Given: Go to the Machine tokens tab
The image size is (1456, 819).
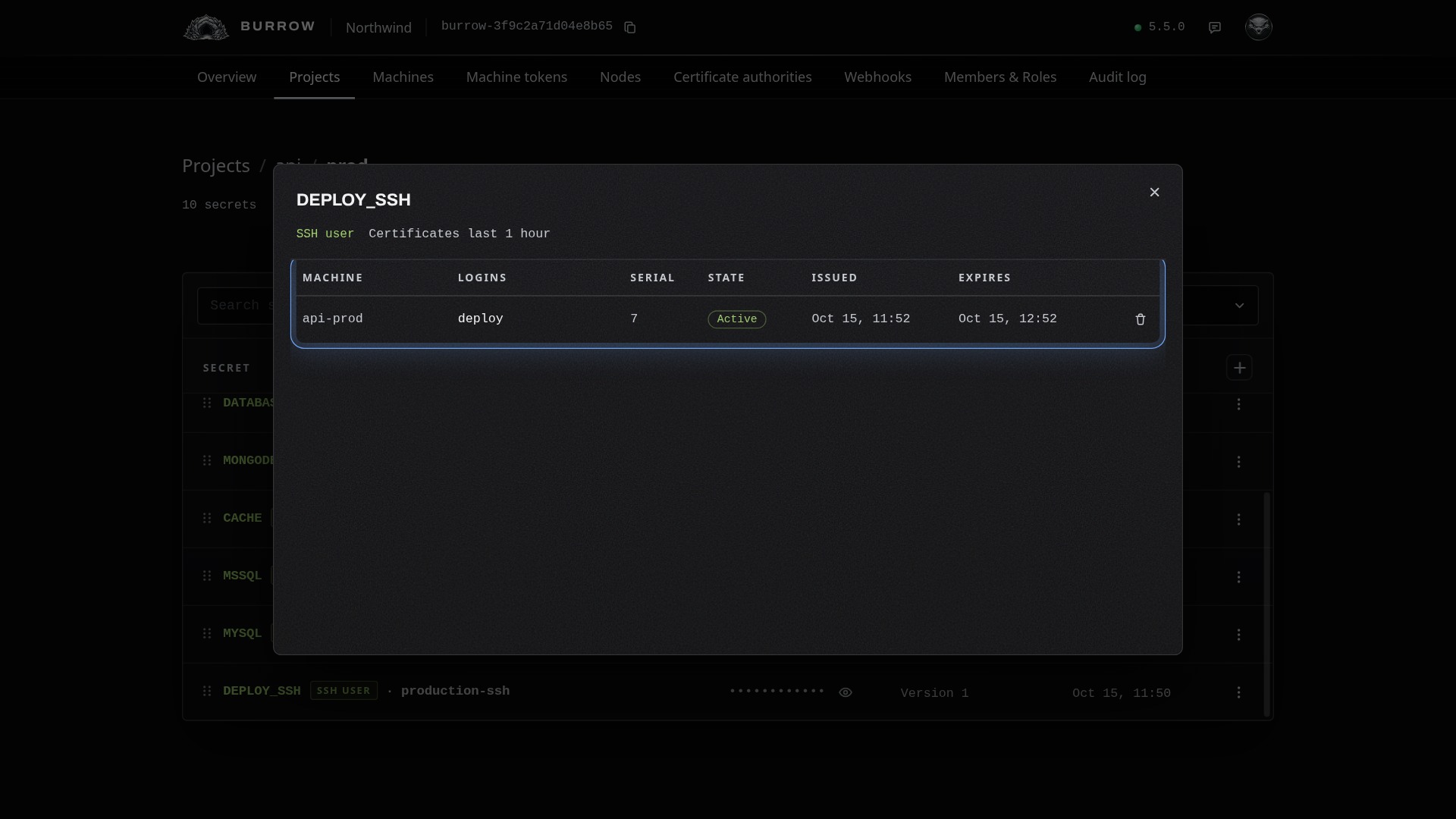Looking at the screenshot, I should coord(516,77).
